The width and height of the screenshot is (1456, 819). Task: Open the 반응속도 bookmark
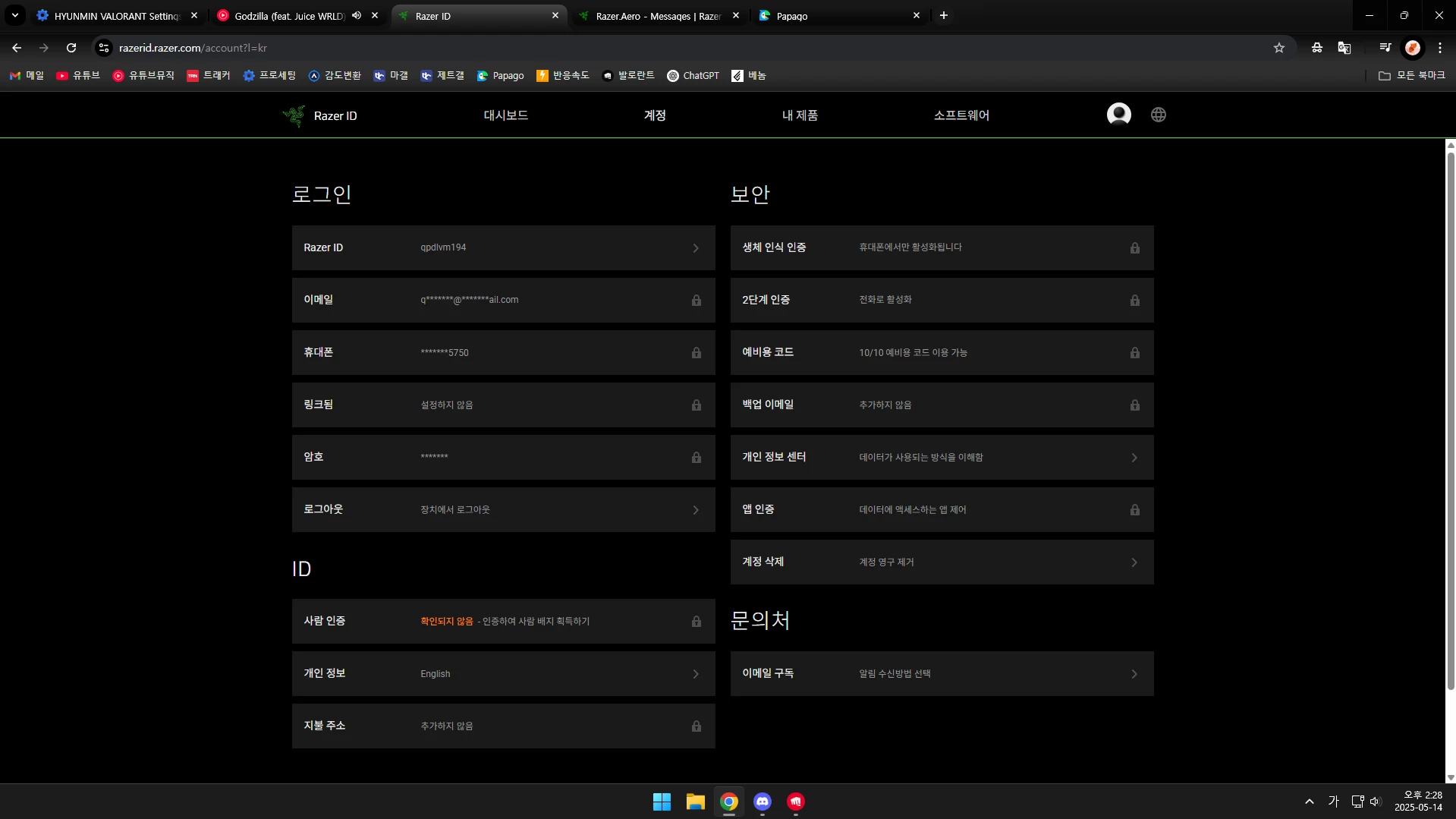click(562, 76)
